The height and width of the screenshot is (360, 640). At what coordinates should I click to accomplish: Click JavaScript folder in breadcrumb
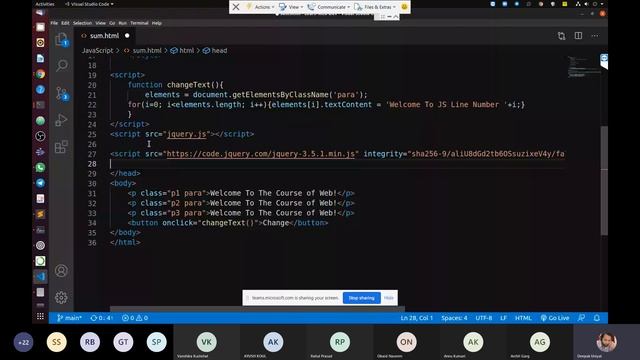pos(97,51)
